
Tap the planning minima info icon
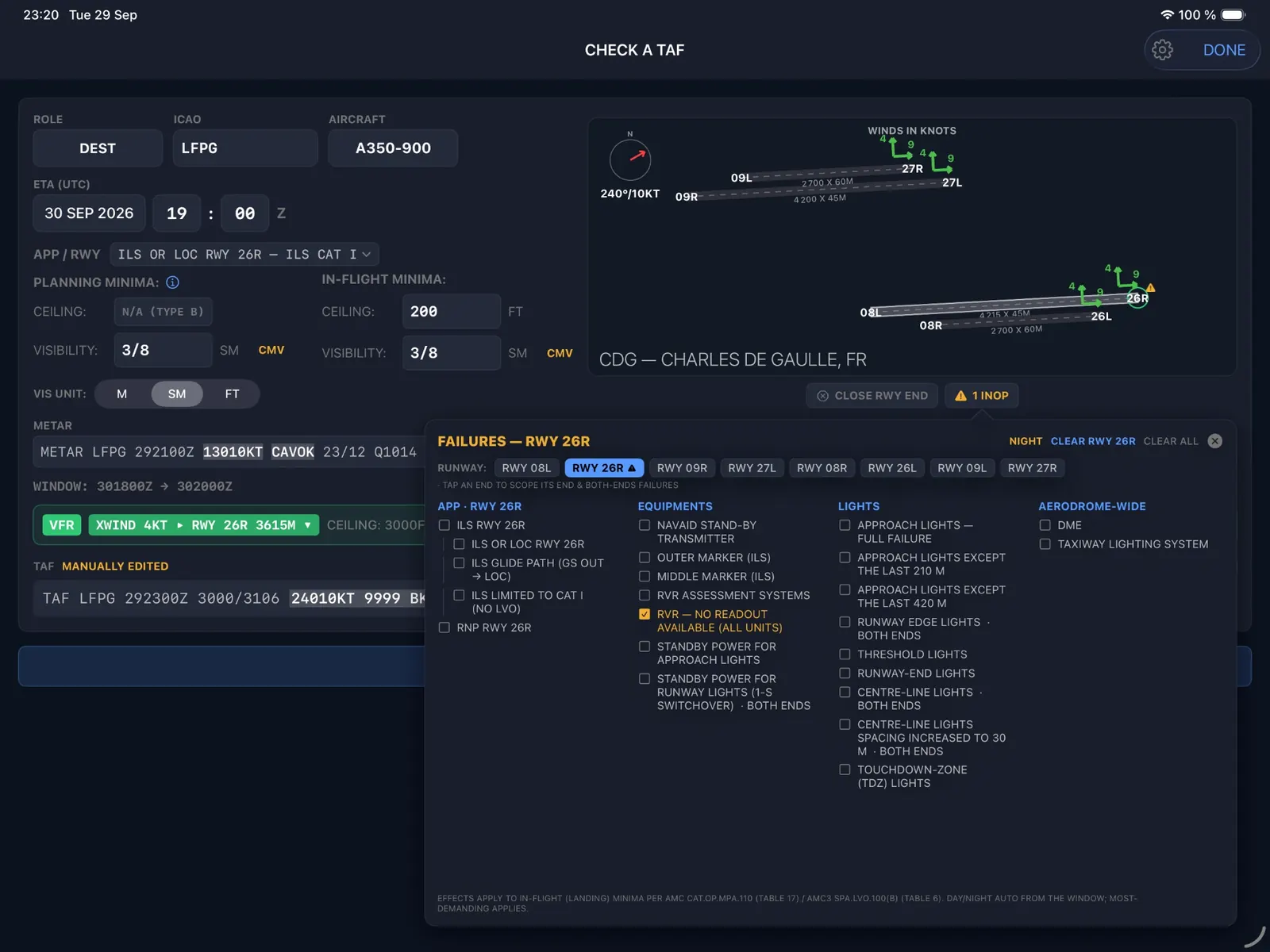172,282
